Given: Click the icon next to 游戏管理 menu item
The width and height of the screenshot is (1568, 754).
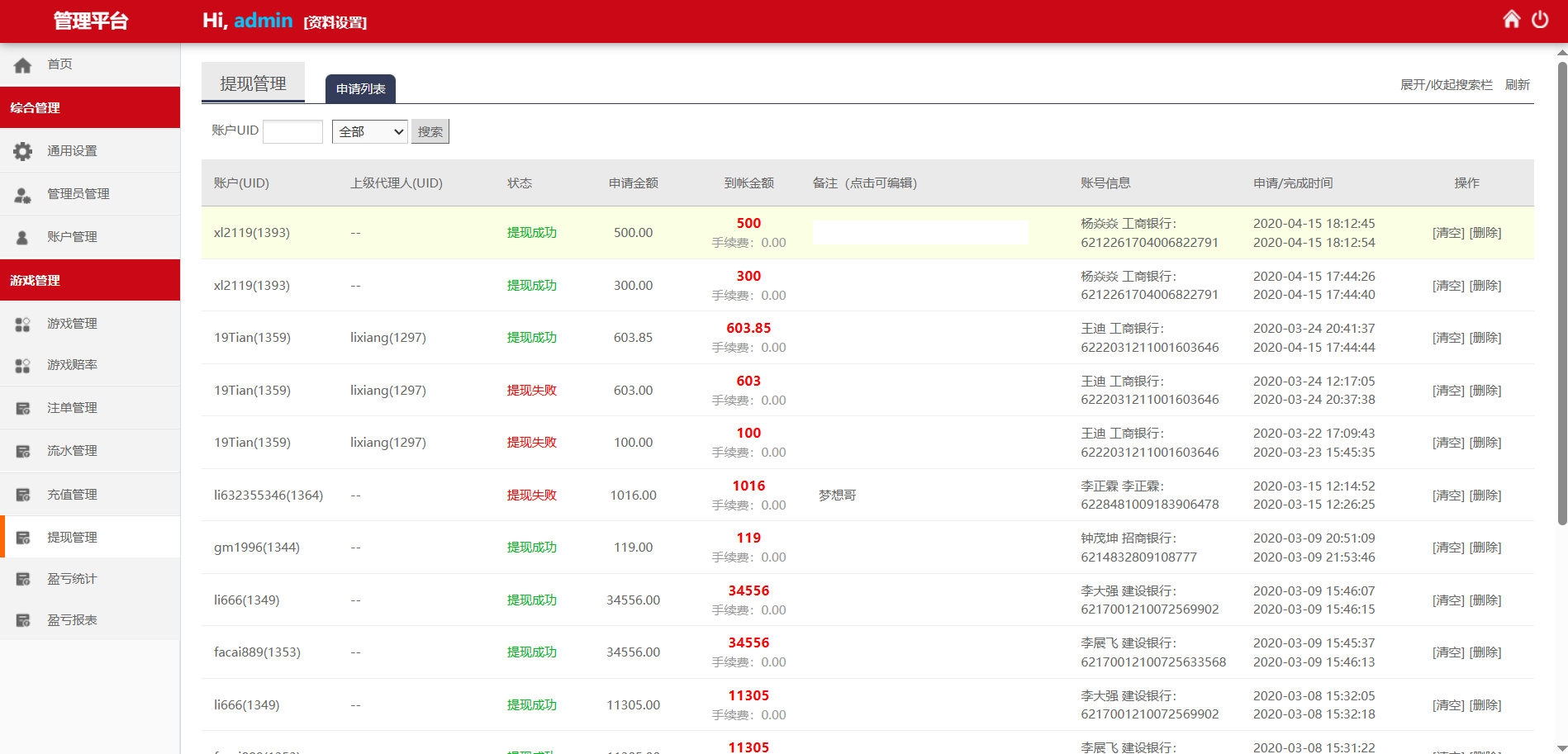Looking at the screenshot, I should (23, 324).
